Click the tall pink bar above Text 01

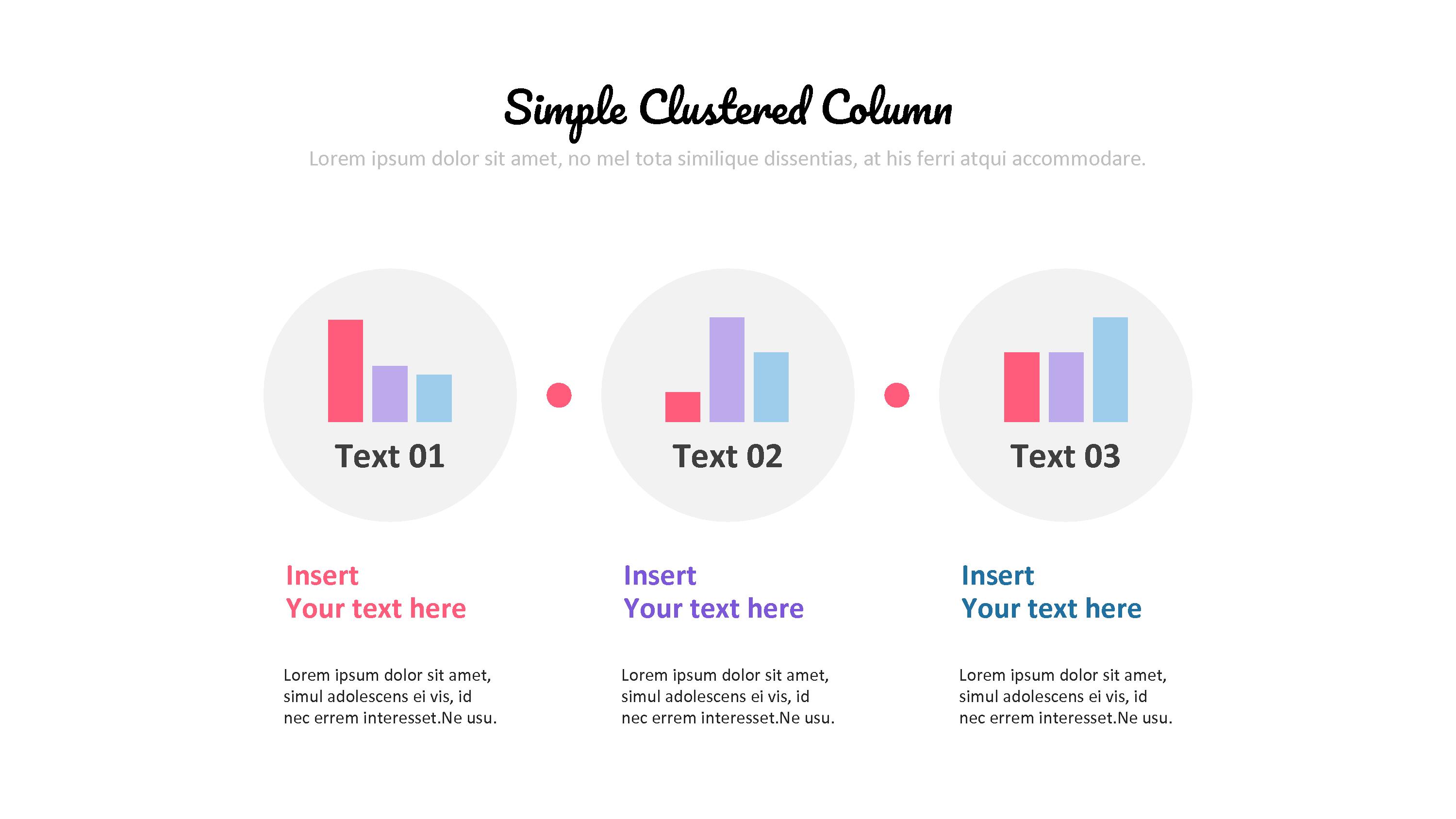point(346,371)
